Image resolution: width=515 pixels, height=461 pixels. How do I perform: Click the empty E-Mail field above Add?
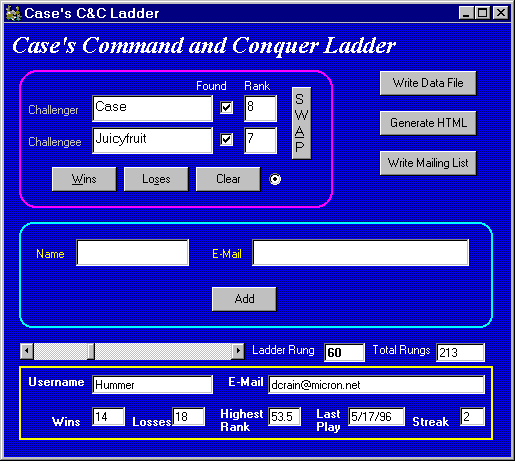tap(360, 252)
